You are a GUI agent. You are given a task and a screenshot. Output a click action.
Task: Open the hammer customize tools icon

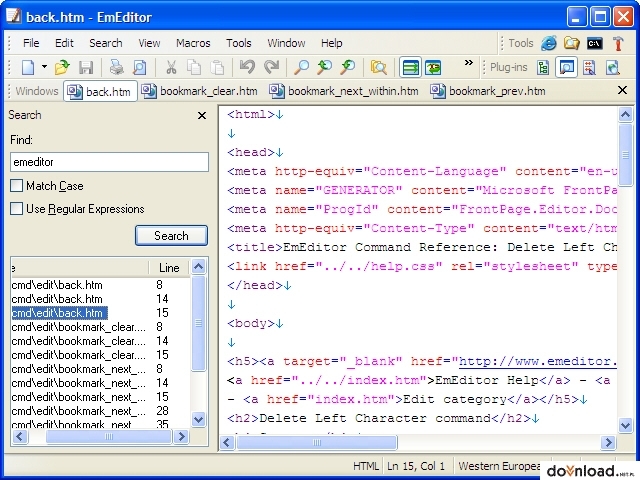tap(618, 43)
